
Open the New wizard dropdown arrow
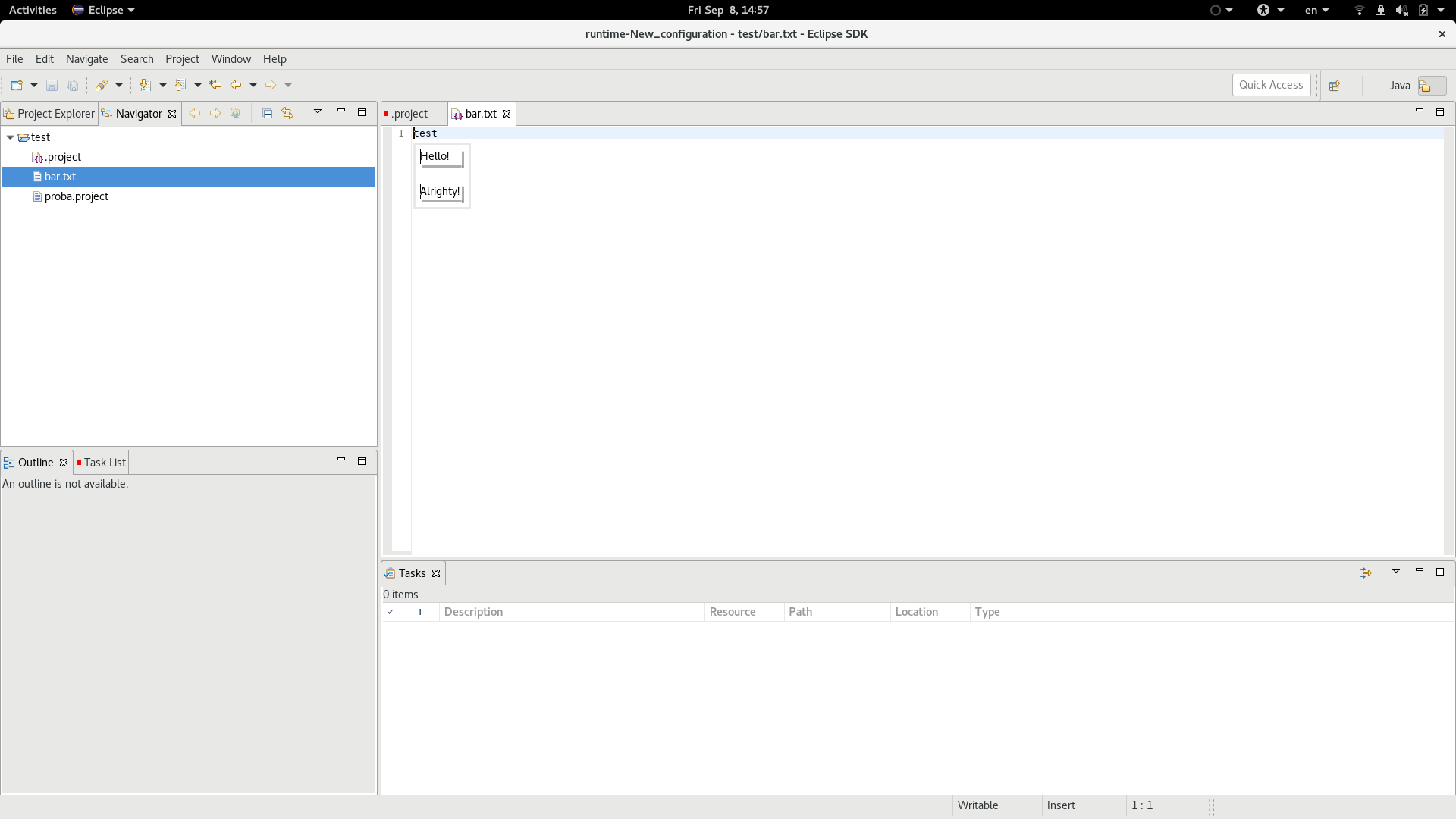34,85
